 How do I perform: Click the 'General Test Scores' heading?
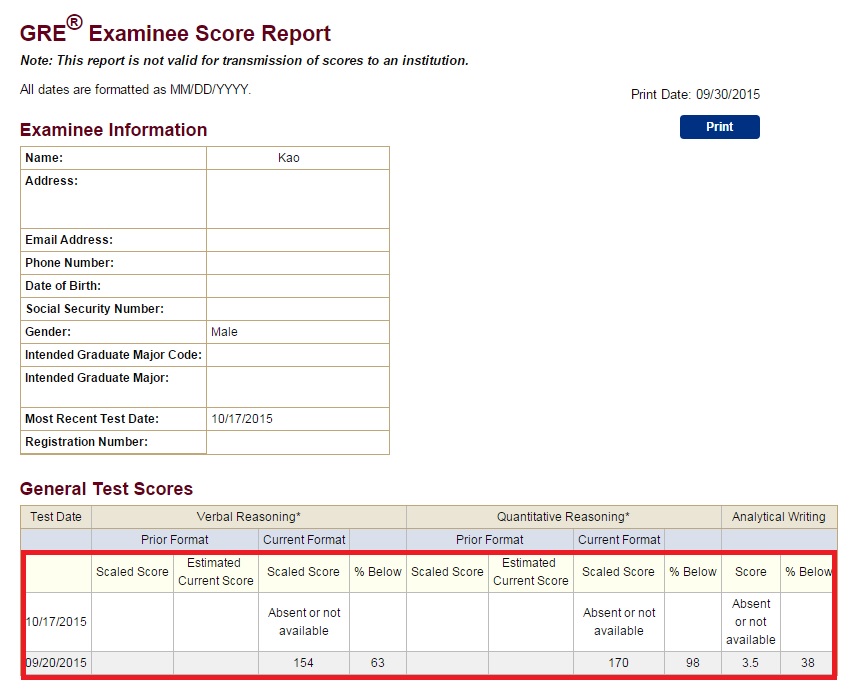coord(106,488)
